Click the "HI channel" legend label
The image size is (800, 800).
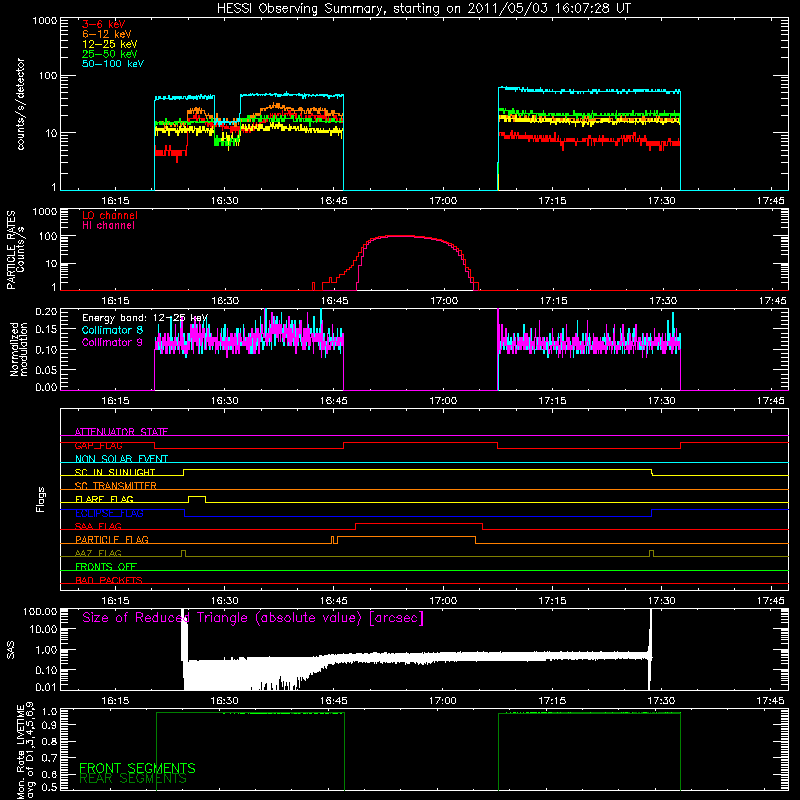pos(108,225)
